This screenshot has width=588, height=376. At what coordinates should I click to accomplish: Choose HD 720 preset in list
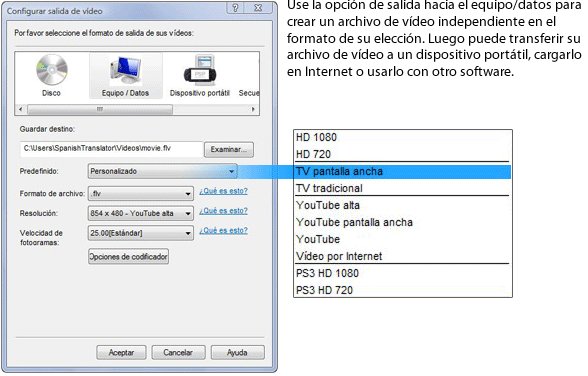point(402,154)
